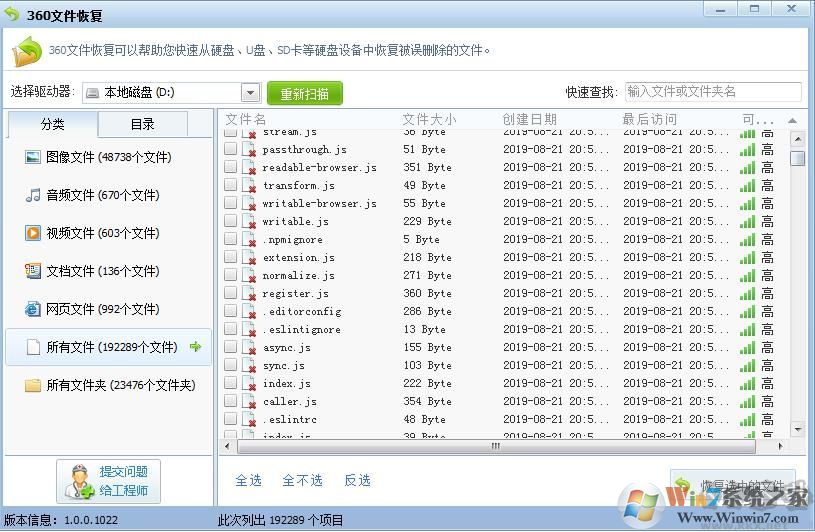Click 提交问题给工程师 button

108,481
